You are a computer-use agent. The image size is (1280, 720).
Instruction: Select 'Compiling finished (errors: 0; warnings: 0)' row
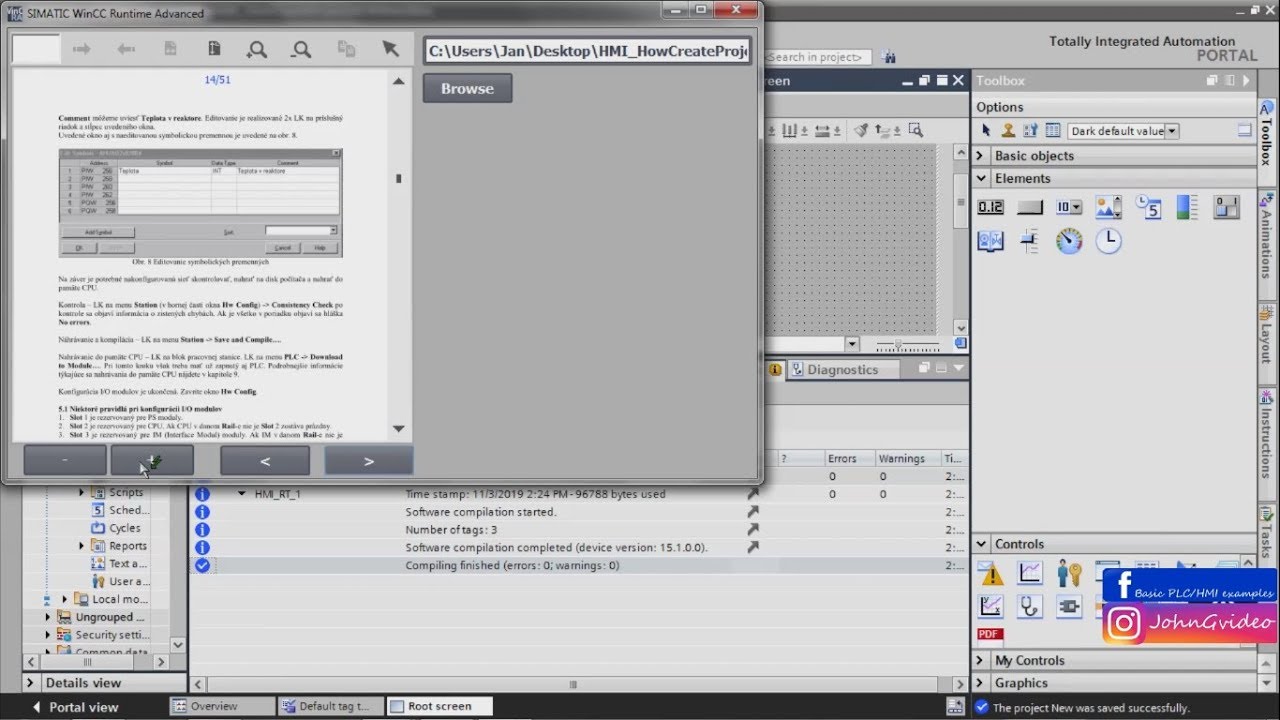click(x=578, y=566)
